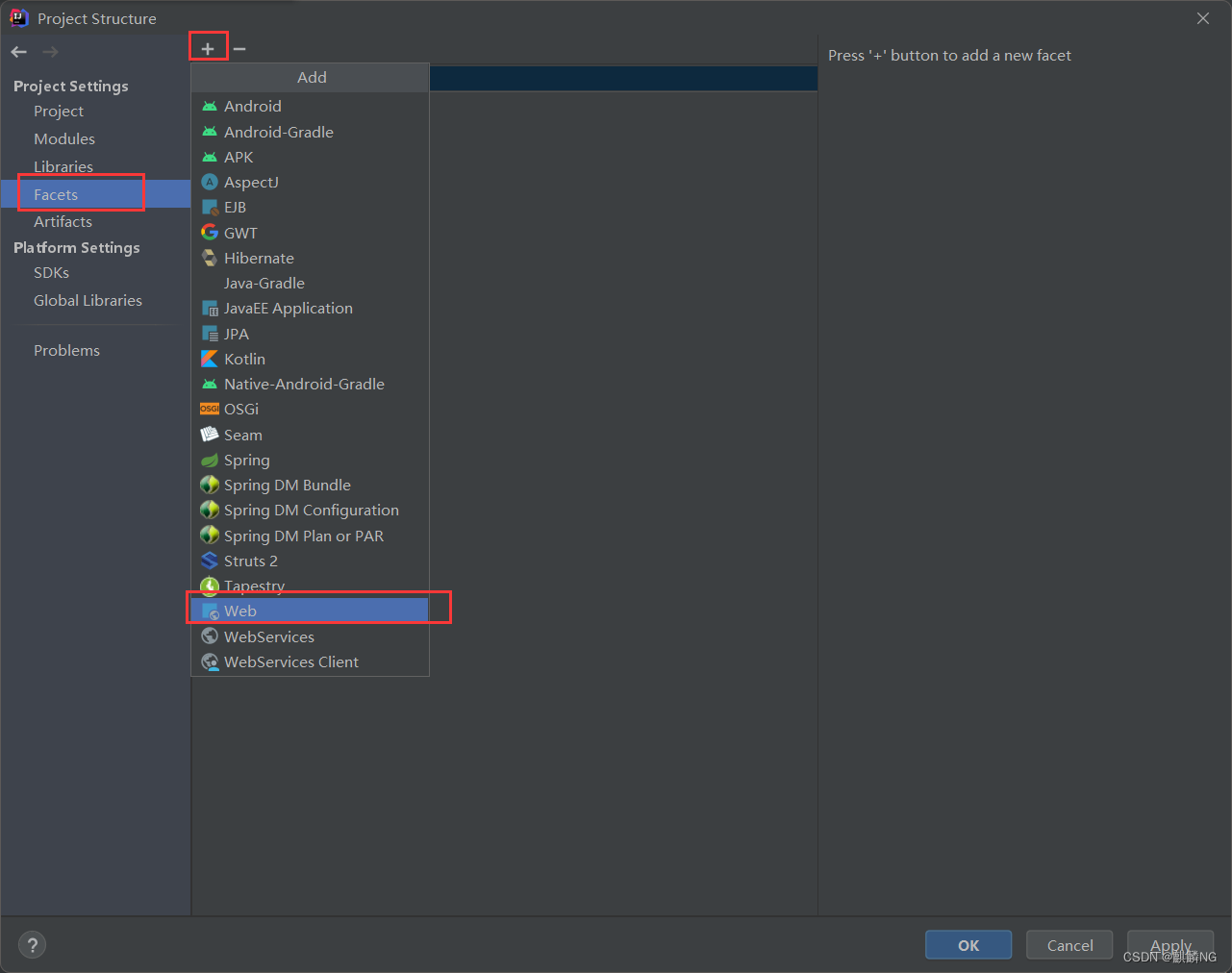
Task: Choose AspectJ facet type
Action: point(310,182)
